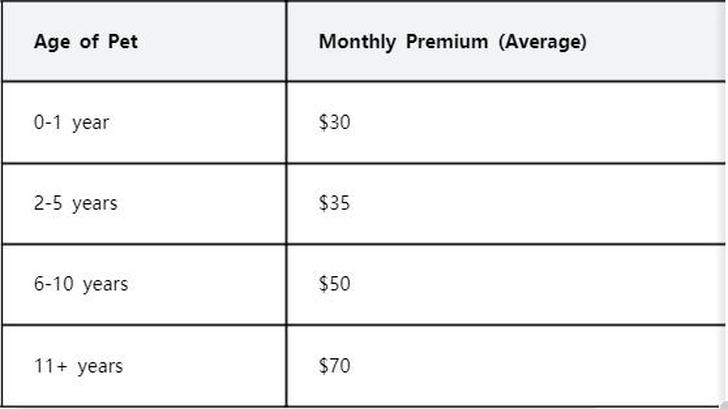Click the word Pet in header

(123, 41)
